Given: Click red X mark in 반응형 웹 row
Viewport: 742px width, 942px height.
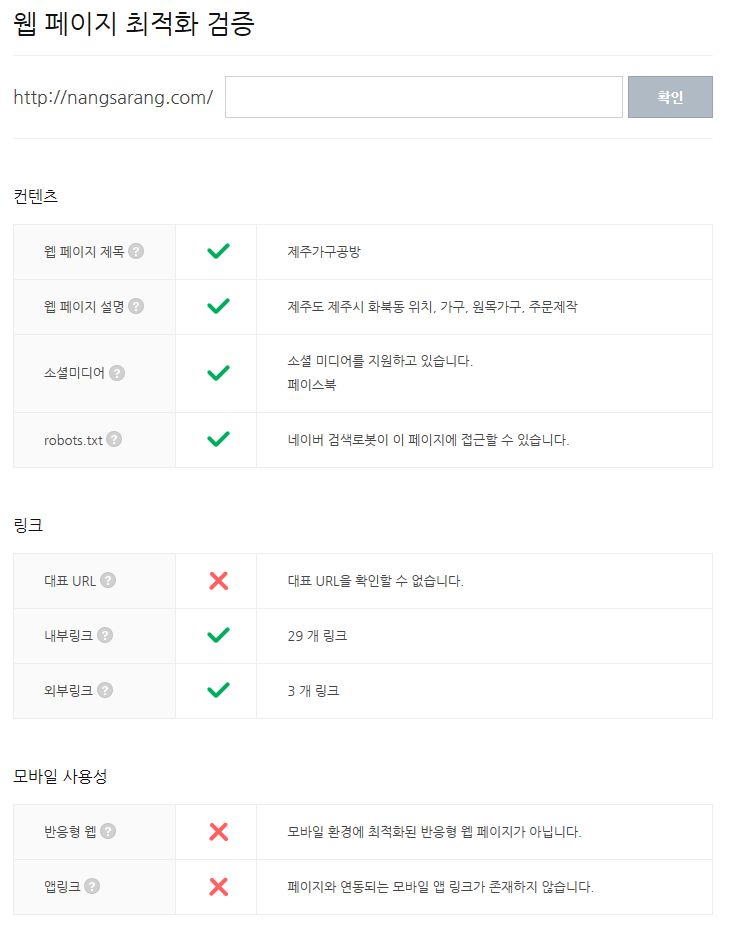Looking at the screenshot, I should (219, 832).
